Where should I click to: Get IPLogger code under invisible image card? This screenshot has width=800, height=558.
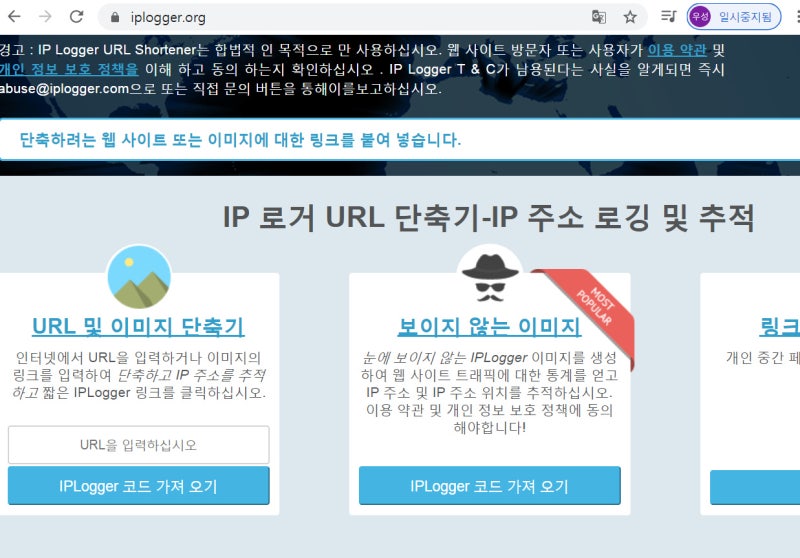[490, 486]
